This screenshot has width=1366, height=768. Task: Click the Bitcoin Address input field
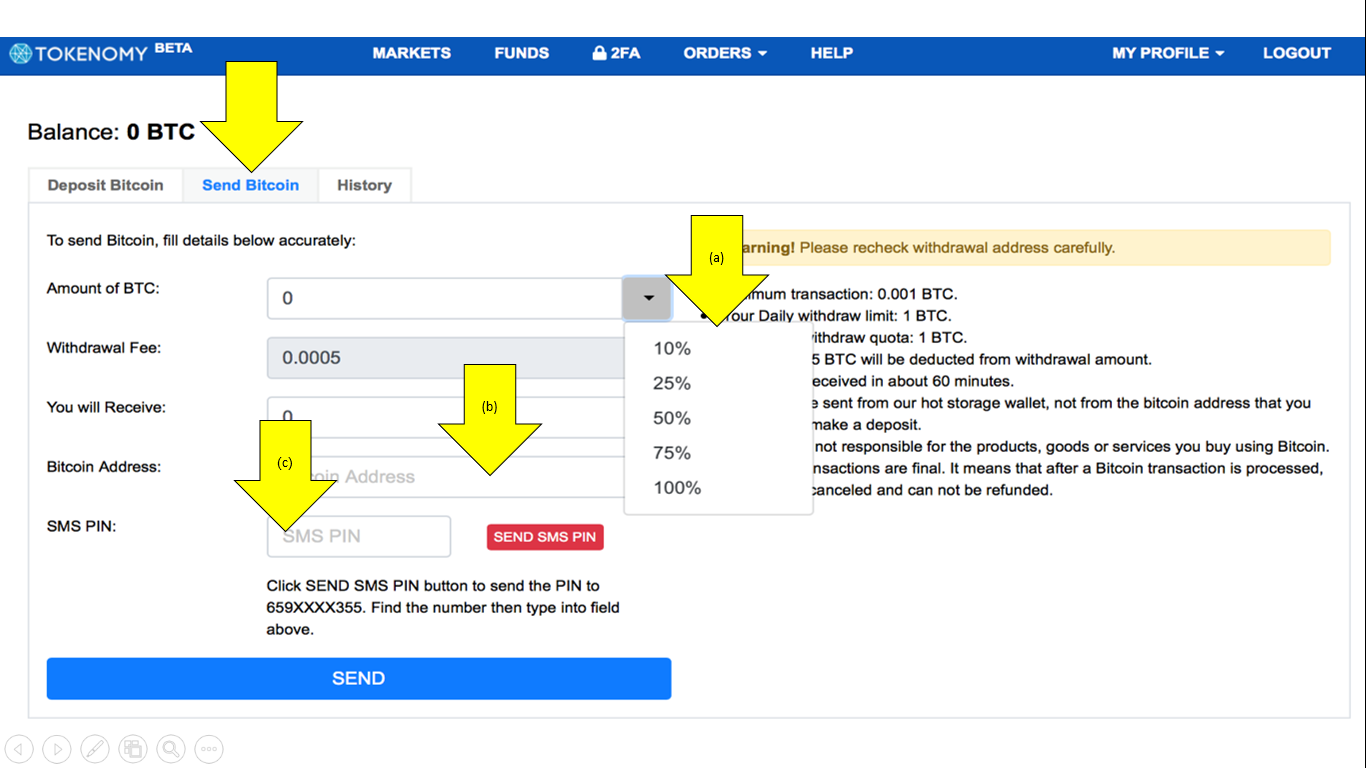point(445,477)
